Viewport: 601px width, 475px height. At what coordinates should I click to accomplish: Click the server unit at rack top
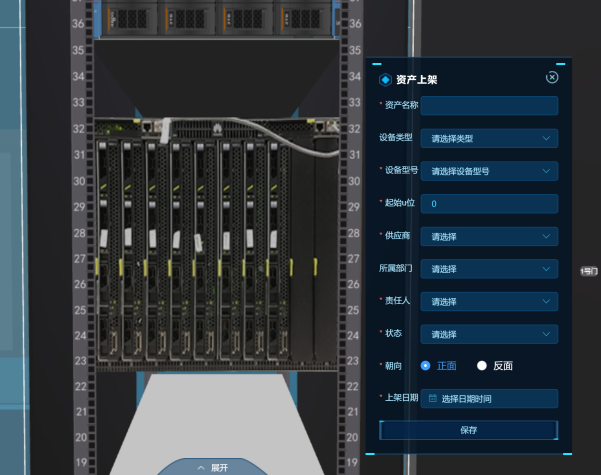click(x=221, y=17)
